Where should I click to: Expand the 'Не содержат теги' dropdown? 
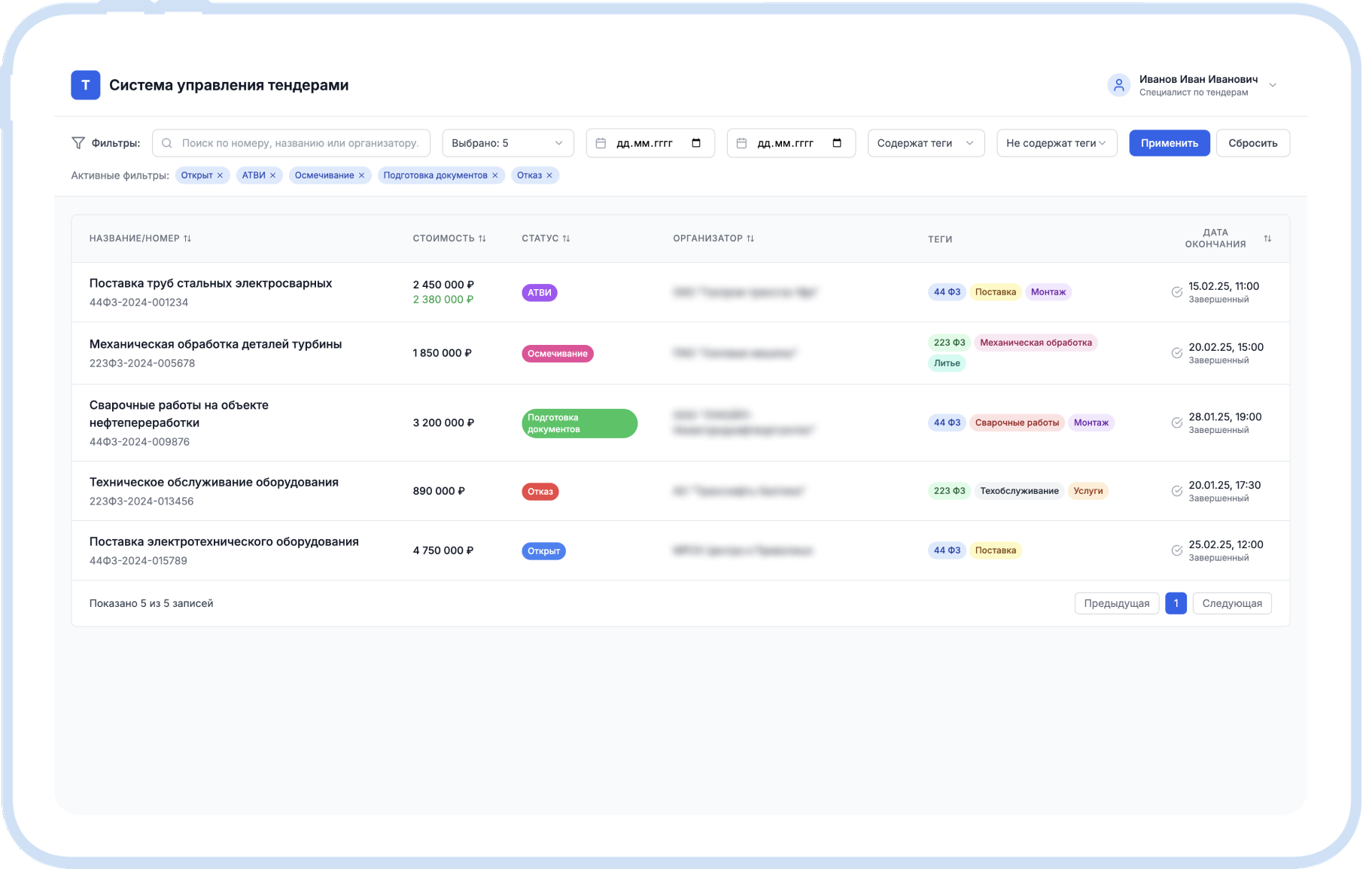pos(1056,143)
